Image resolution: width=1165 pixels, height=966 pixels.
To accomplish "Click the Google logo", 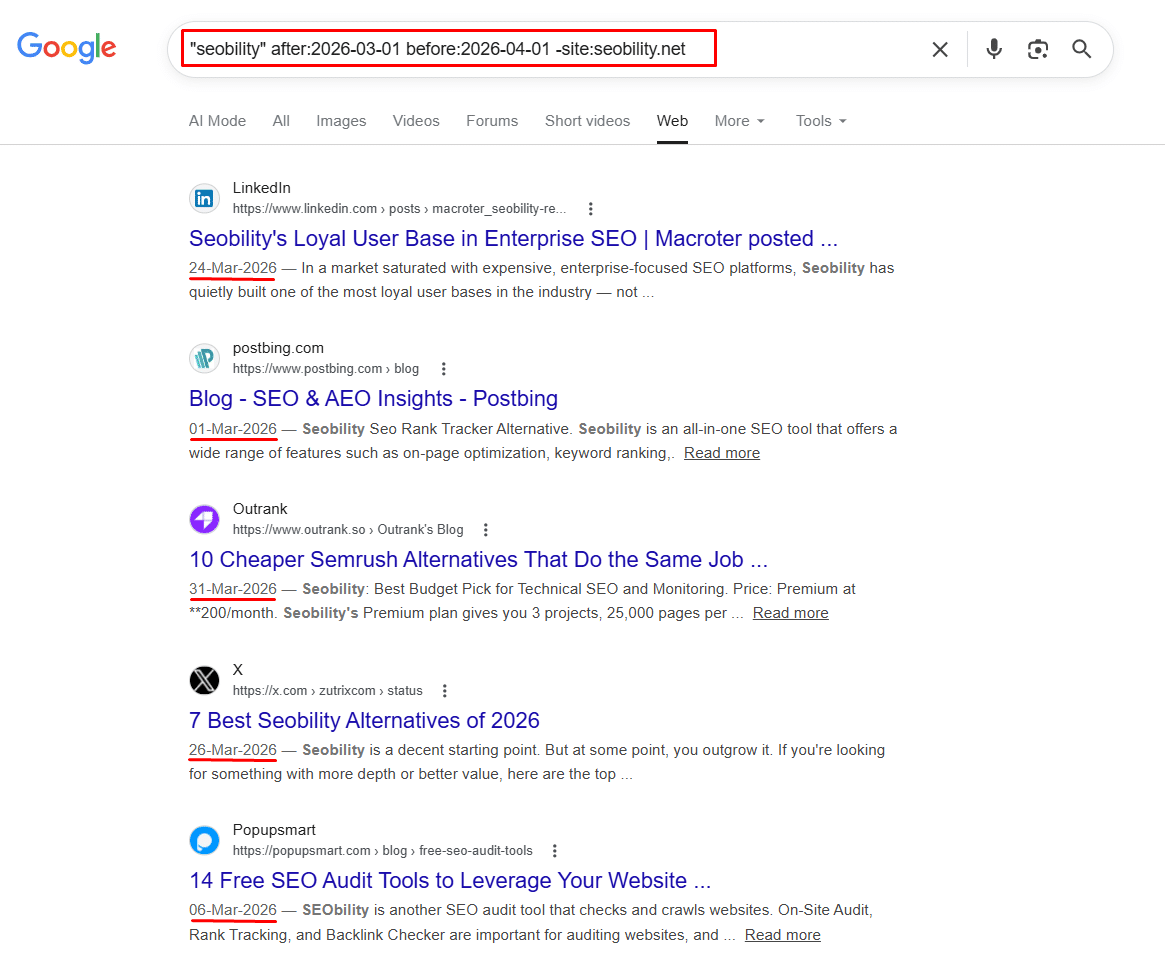I will tap(67, 48).
